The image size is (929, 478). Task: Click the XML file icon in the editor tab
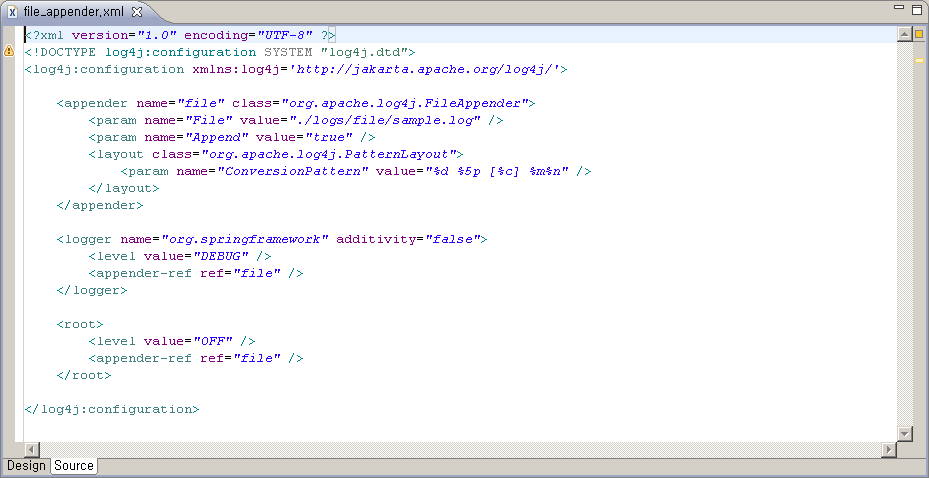click(x=12, y=11)
